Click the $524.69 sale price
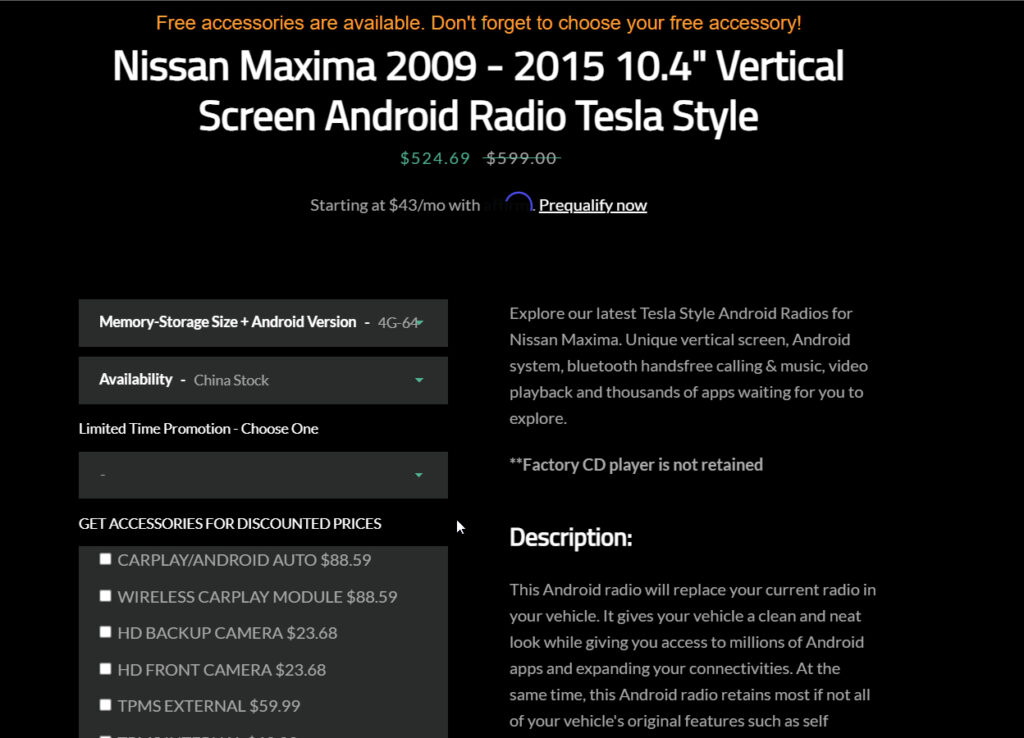1024x738 pixels. [435, 158]
